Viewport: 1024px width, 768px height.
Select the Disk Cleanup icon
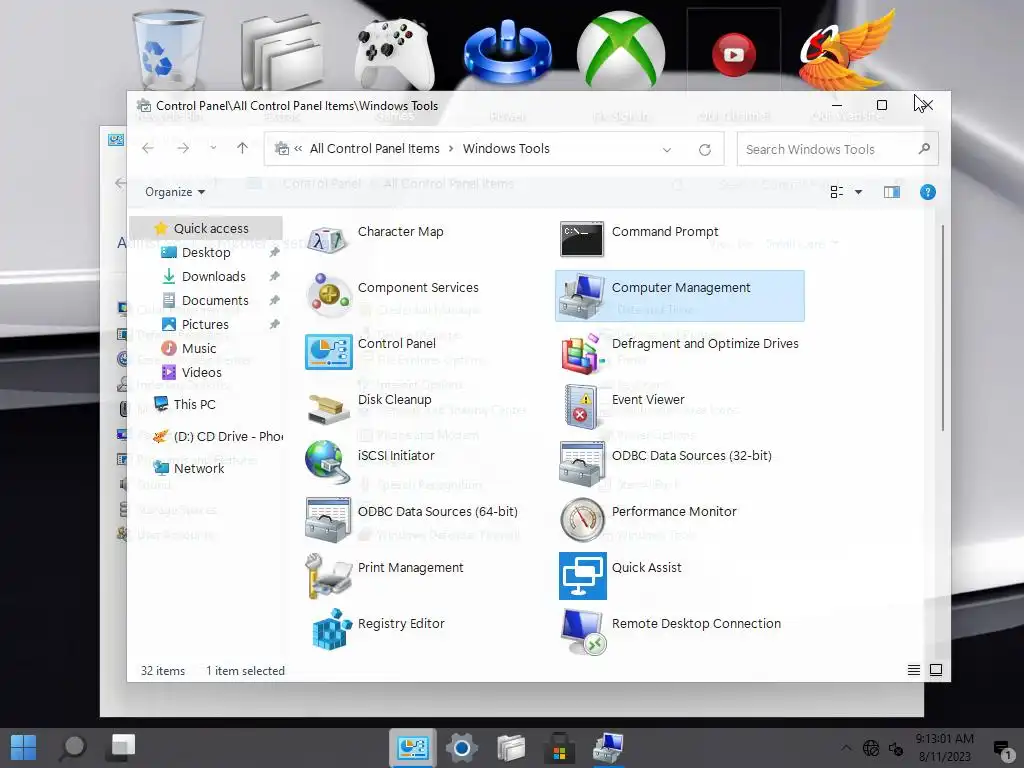[x=328, y=408]
